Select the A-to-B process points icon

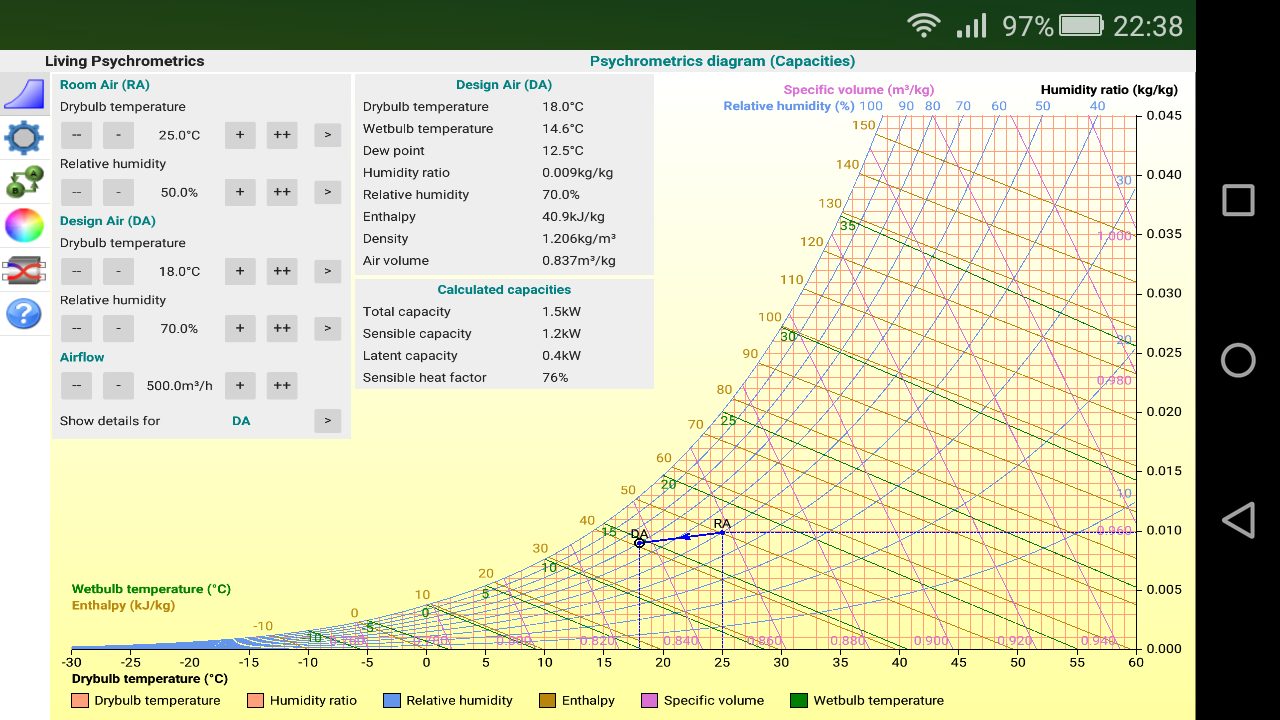(x=24, y=182)
